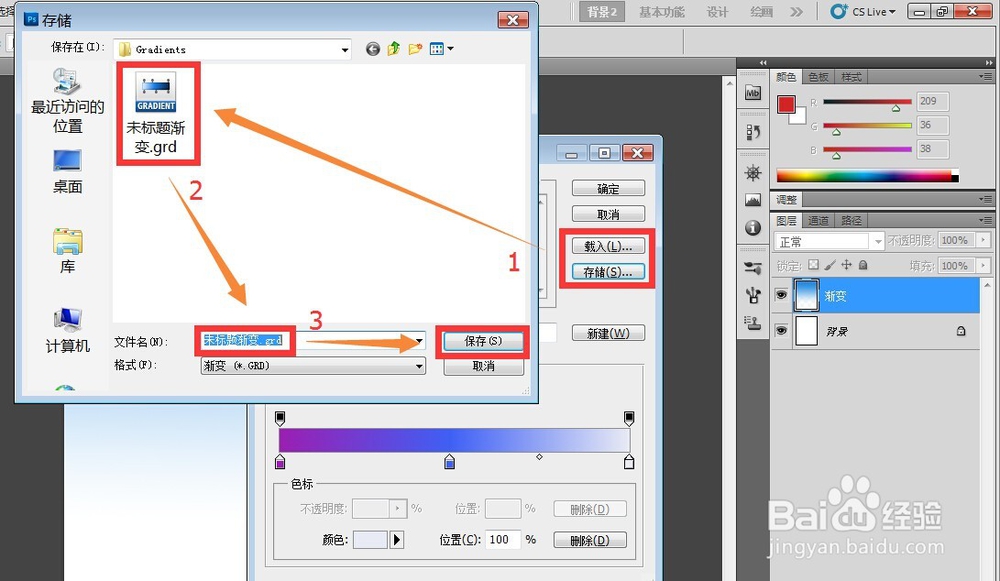Select Libraries in save dialog sidebar

coord(68,251)
